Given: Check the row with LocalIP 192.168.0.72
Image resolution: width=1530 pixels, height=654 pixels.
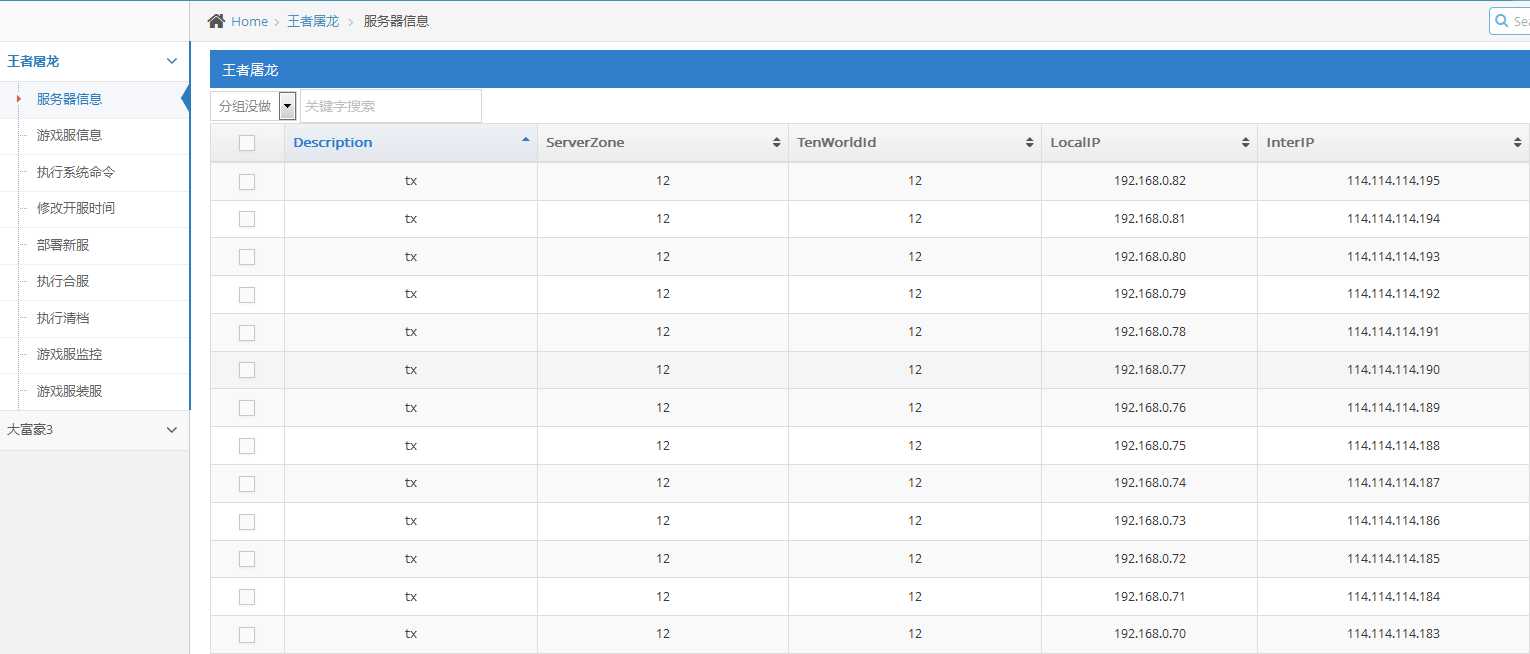Looking at the screenshot, I should [x=247, y=559].
